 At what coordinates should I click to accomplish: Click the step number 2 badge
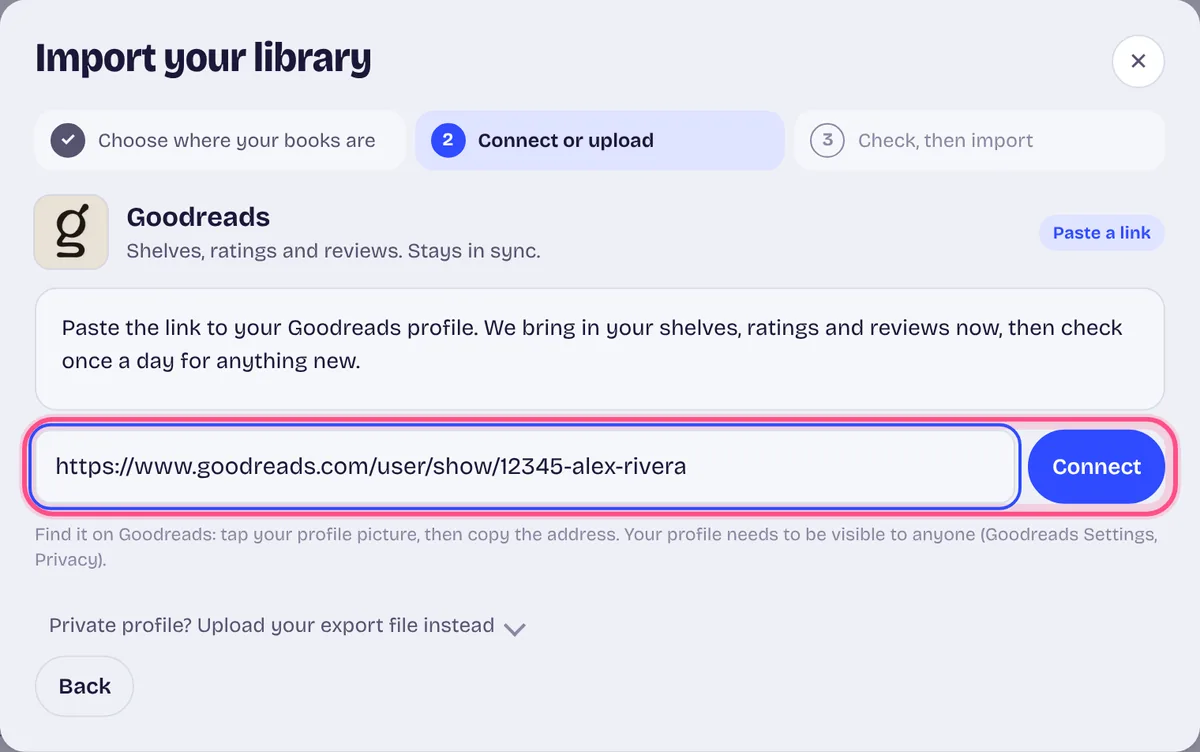pos(448,140)
